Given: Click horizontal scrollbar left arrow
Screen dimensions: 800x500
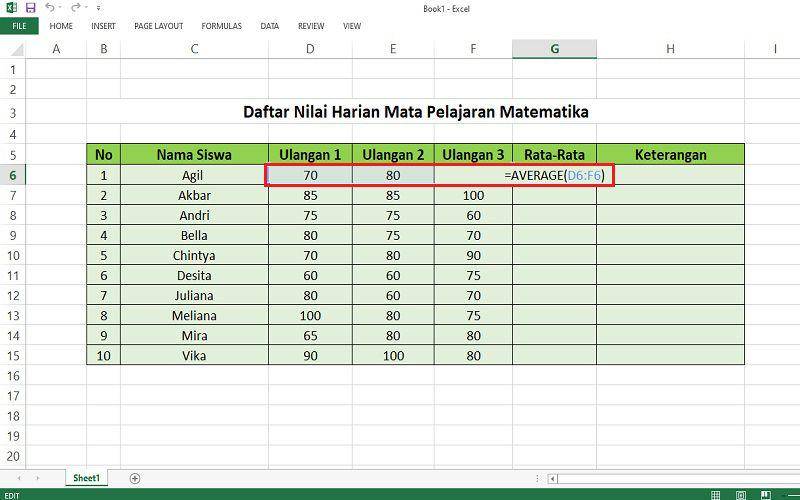Looking at the screenshot, I should [553, 479].
